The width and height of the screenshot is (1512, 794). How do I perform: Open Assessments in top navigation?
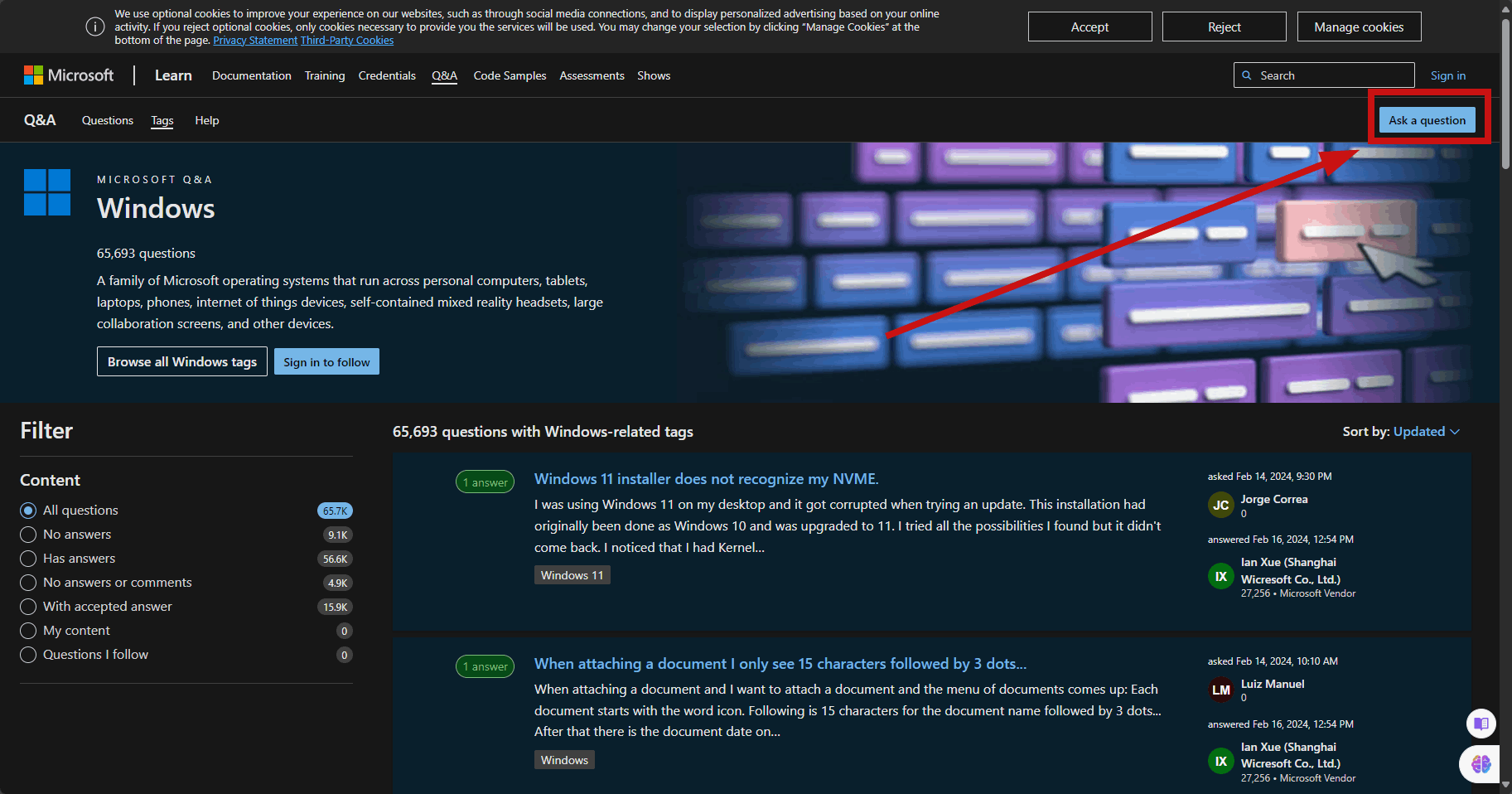[592, 75]
